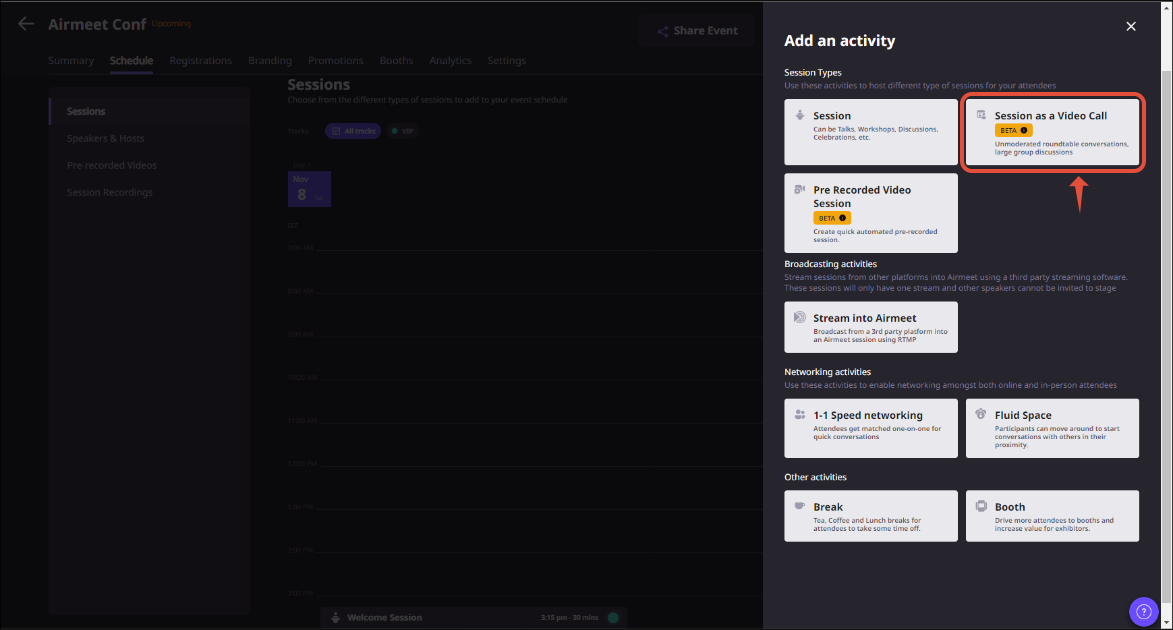This screenshot has width=1173, height=630.
Task: Click the Session microphone icon
Action: [800, 115]
